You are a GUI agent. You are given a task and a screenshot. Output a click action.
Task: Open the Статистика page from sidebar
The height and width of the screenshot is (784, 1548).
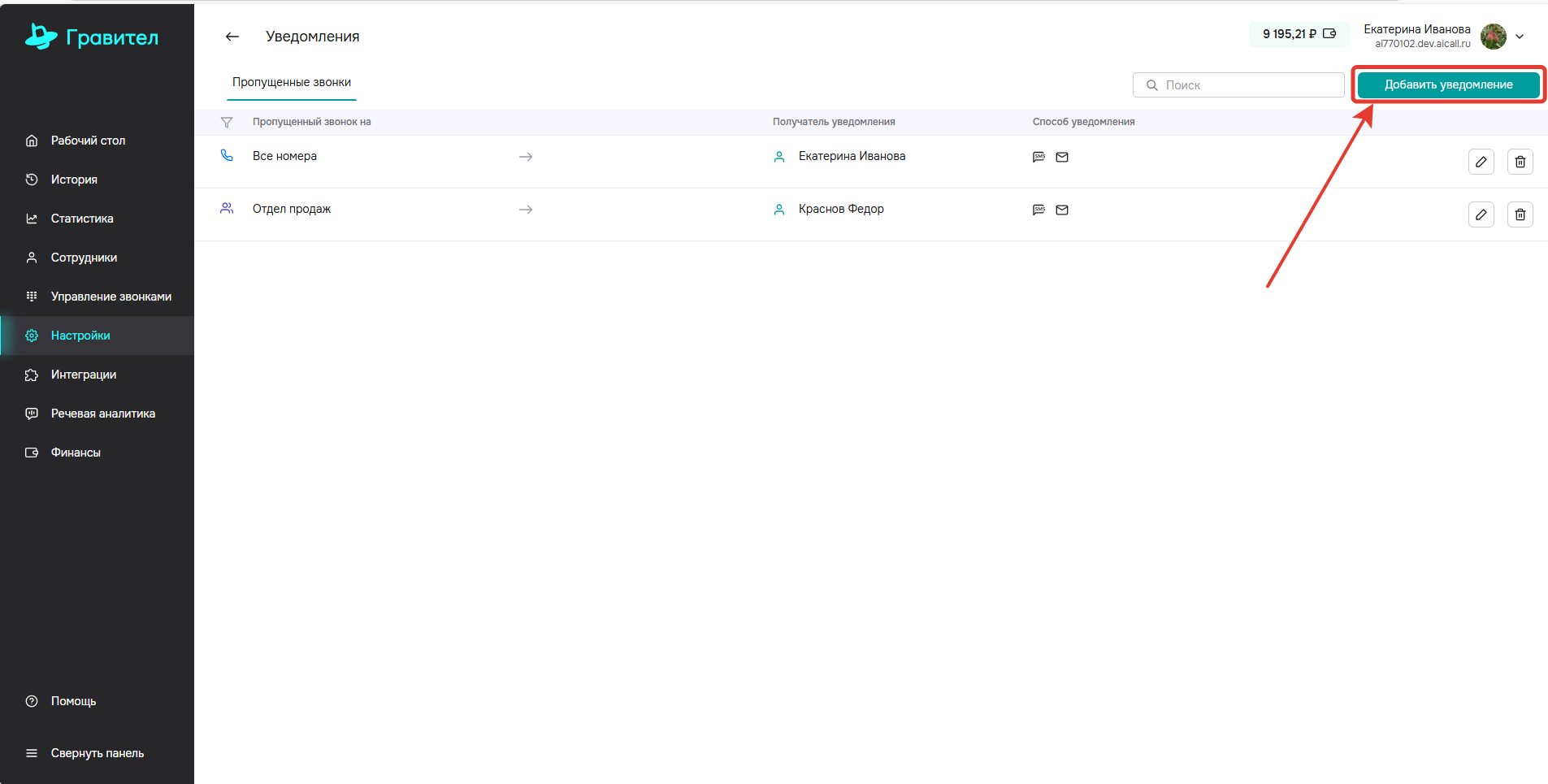click(x=82, y=219)
